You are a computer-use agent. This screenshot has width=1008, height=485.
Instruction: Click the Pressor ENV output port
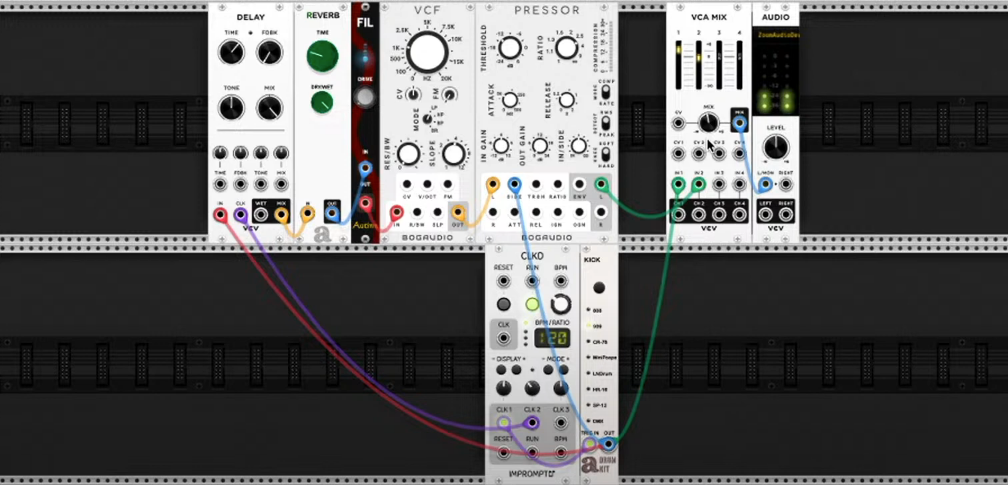click(x=579, y=184)
